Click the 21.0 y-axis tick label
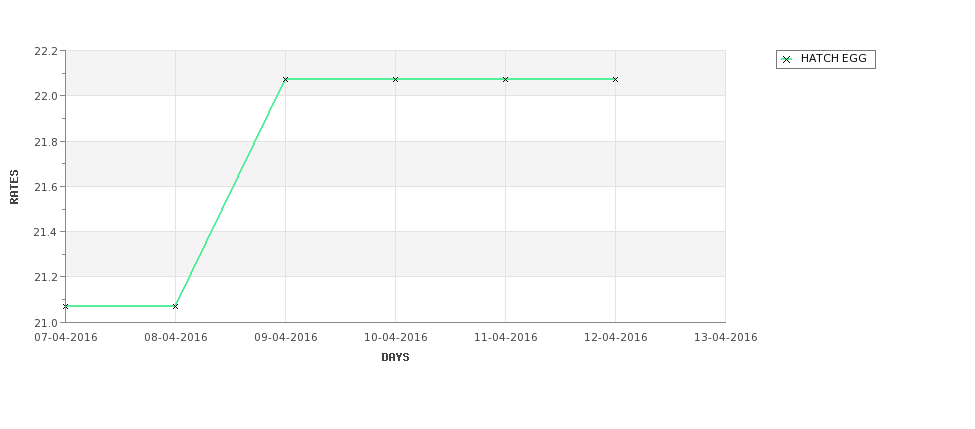 click(x=45, y=322)
